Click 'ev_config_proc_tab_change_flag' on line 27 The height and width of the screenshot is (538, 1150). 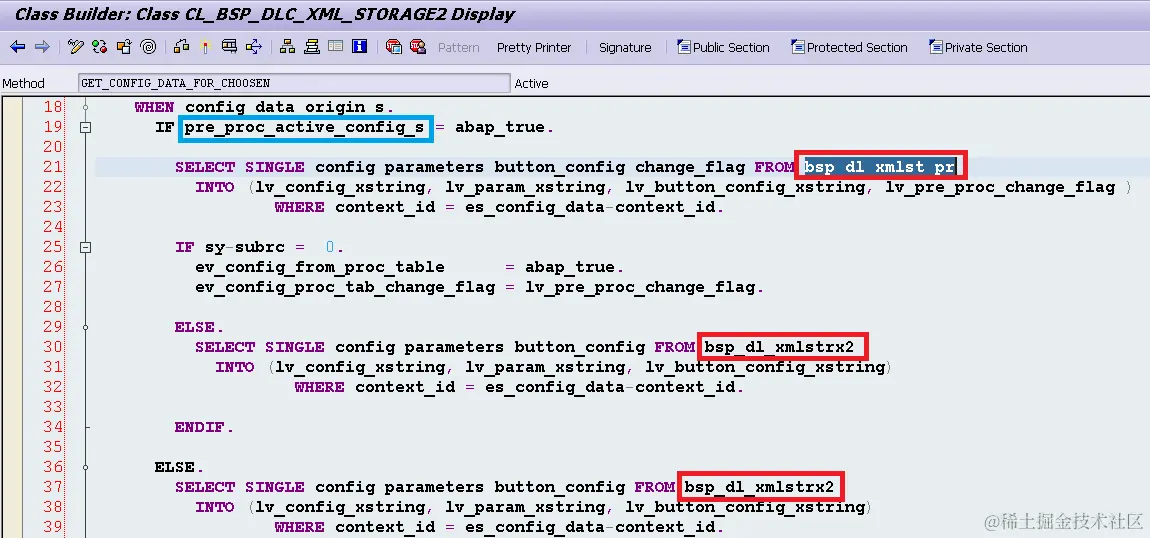[x=345, y=287]
